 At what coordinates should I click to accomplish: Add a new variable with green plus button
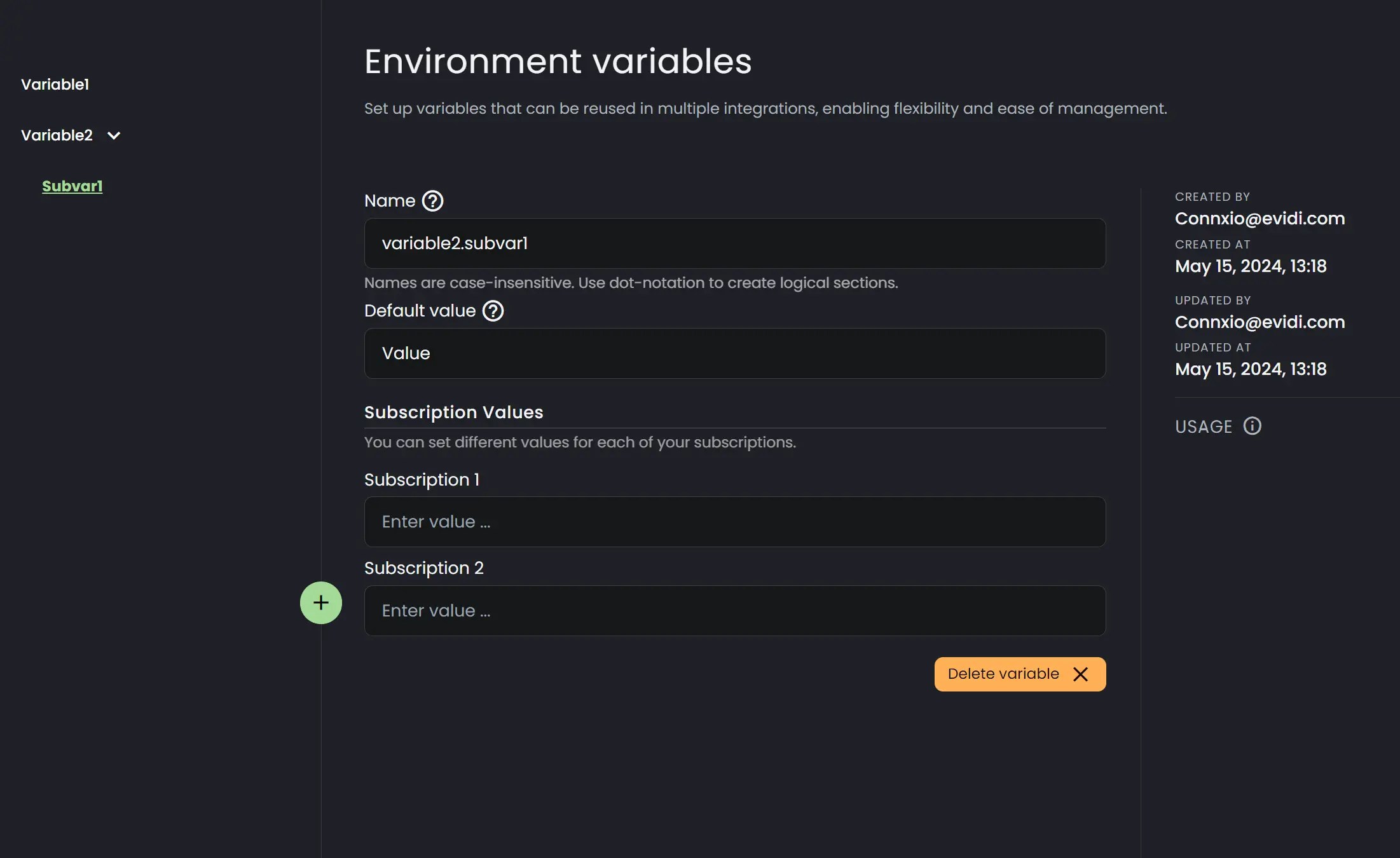coord(321,603)
